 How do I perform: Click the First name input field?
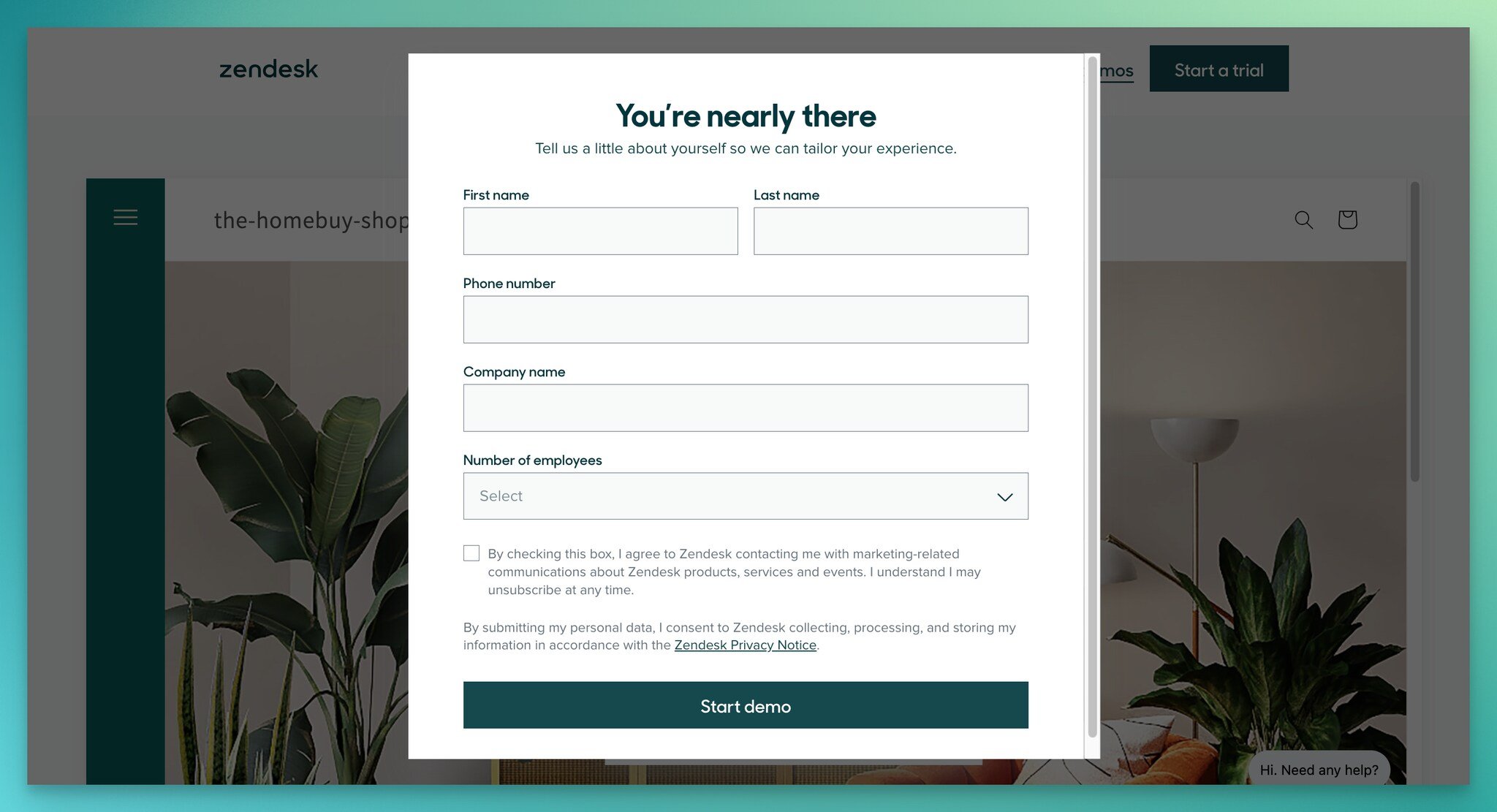(600, 230)
